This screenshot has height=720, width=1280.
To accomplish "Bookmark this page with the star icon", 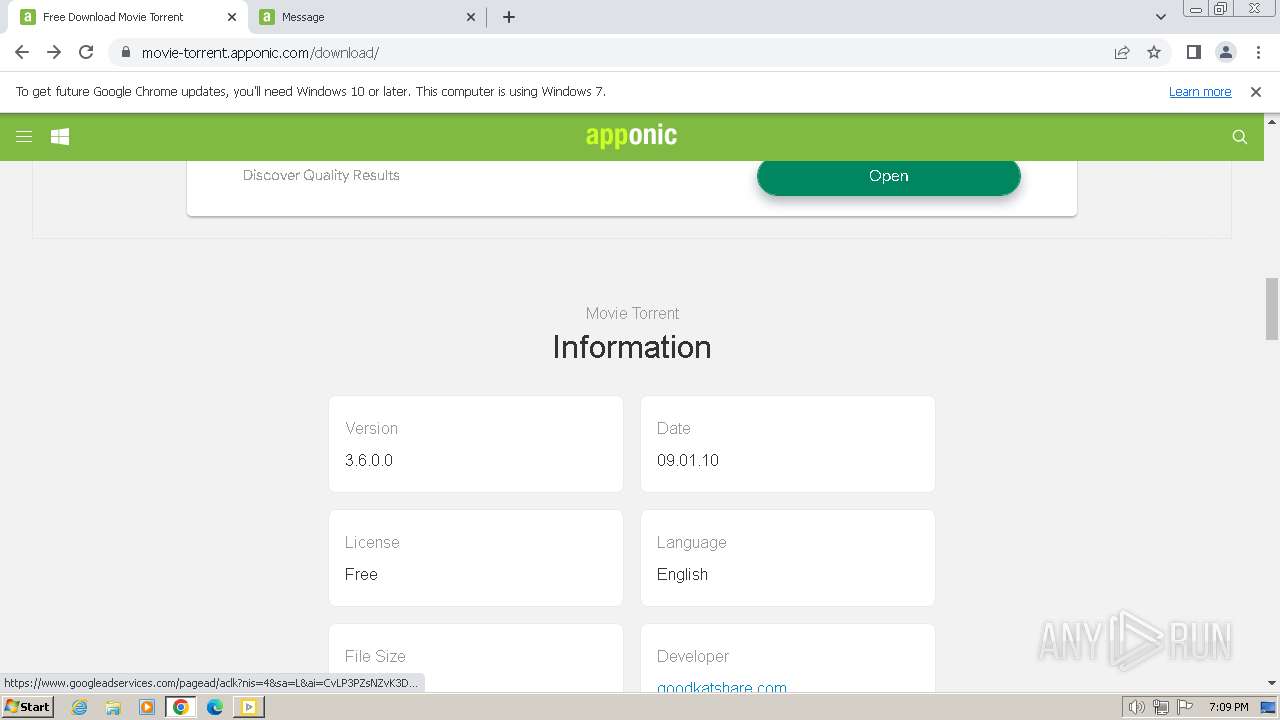I will (x=1154, y=52).
